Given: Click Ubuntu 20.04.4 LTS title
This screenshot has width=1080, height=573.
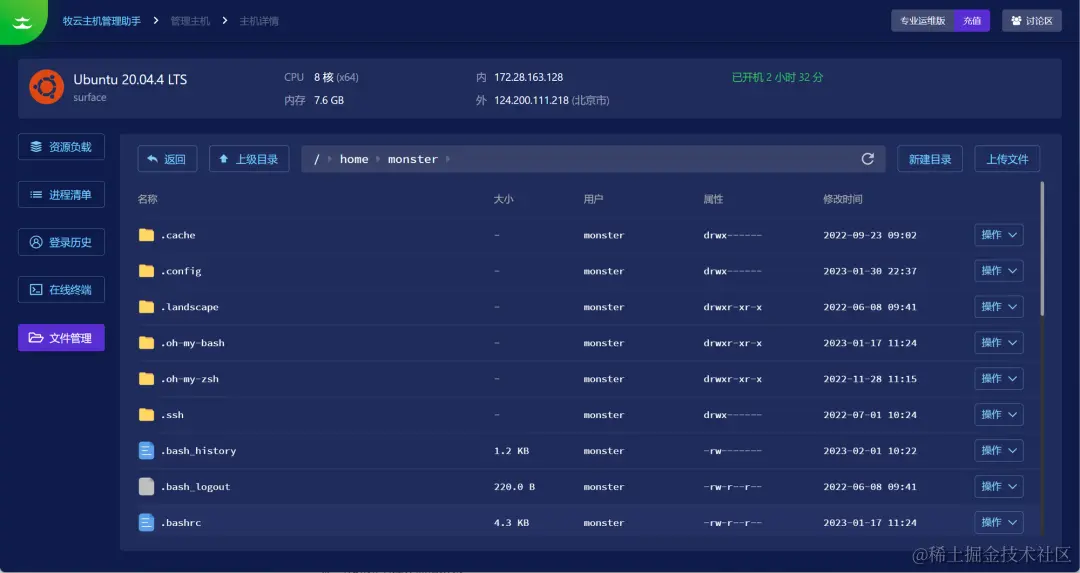Looking at the screenshot, I should pos(130,79).
